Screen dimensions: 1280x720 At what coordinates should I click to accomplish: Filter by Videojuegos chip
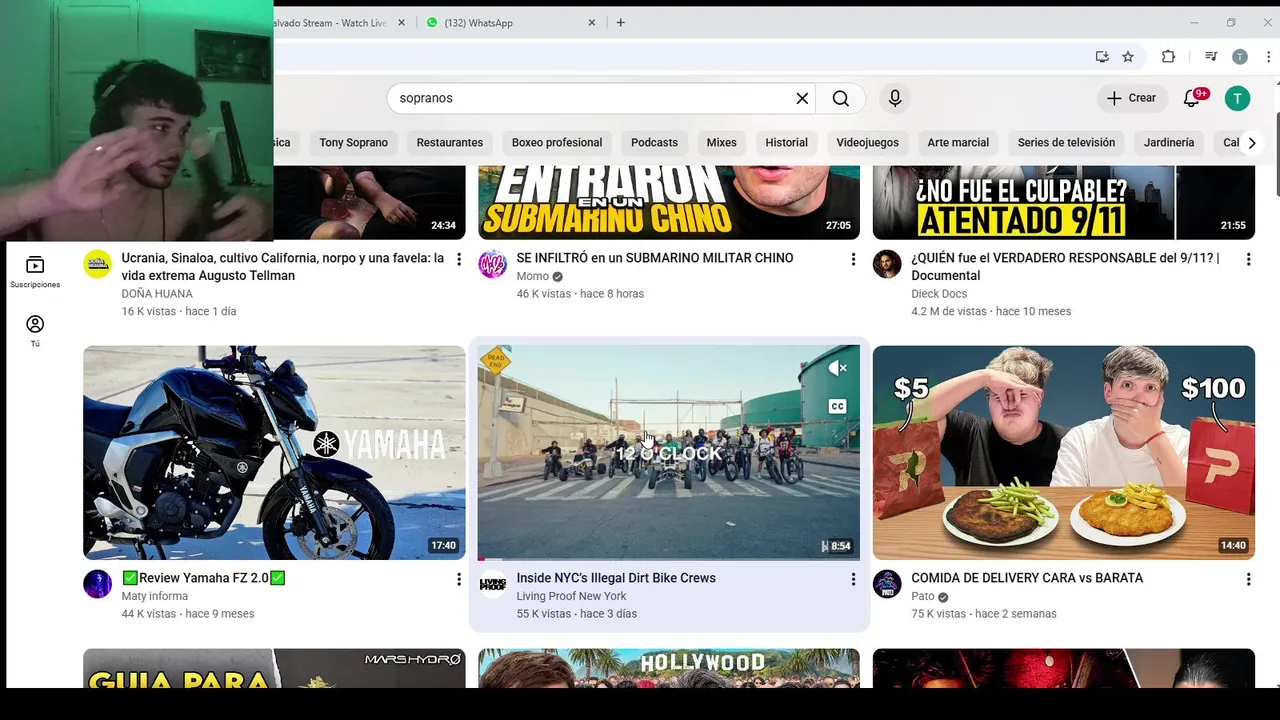tap(868, 142)
